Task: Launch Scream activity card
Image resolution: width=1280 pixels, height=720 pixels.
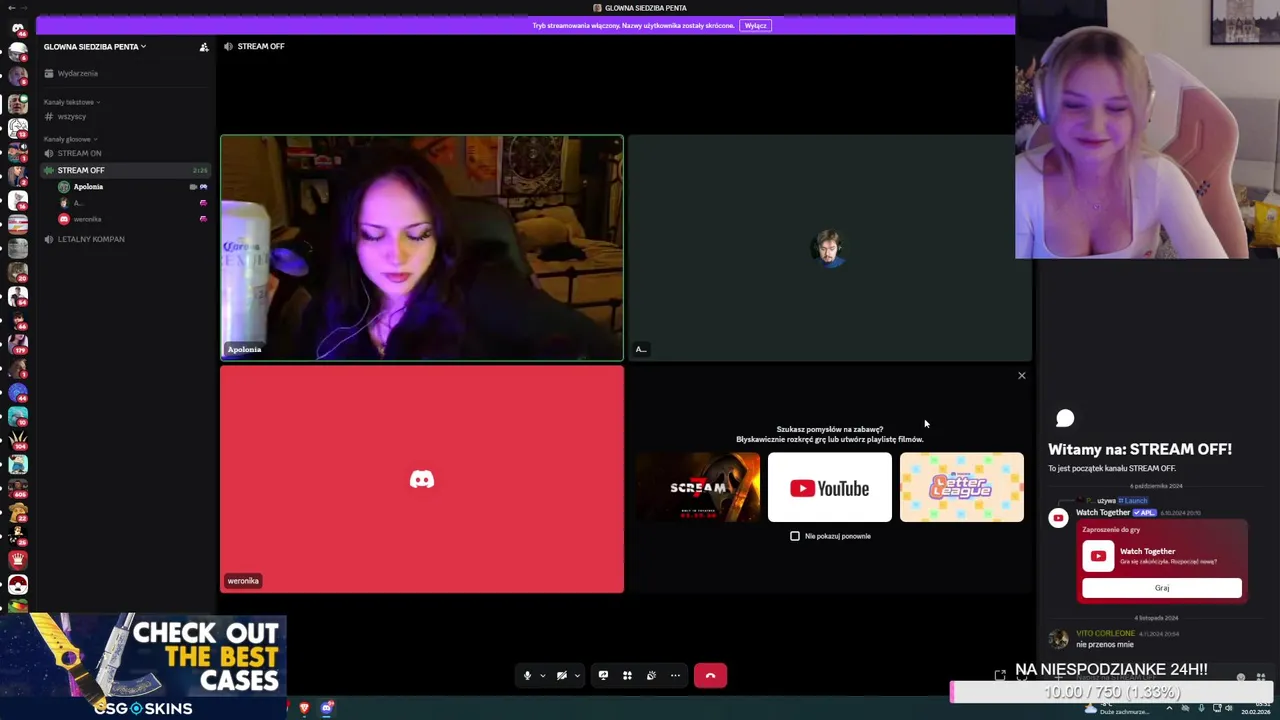Action: (x=697, y=487)
